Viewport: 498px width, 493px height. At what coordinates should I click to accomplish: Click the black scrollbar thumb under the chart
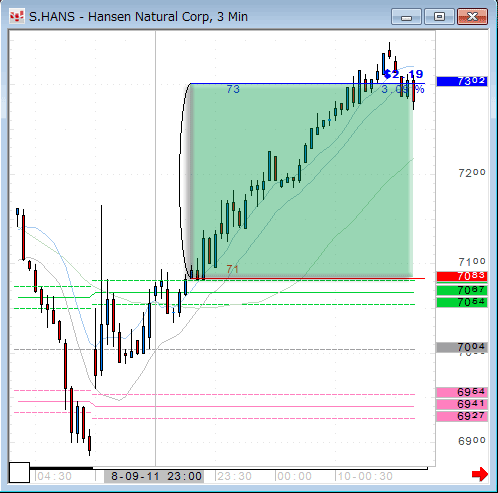(61, 468)
